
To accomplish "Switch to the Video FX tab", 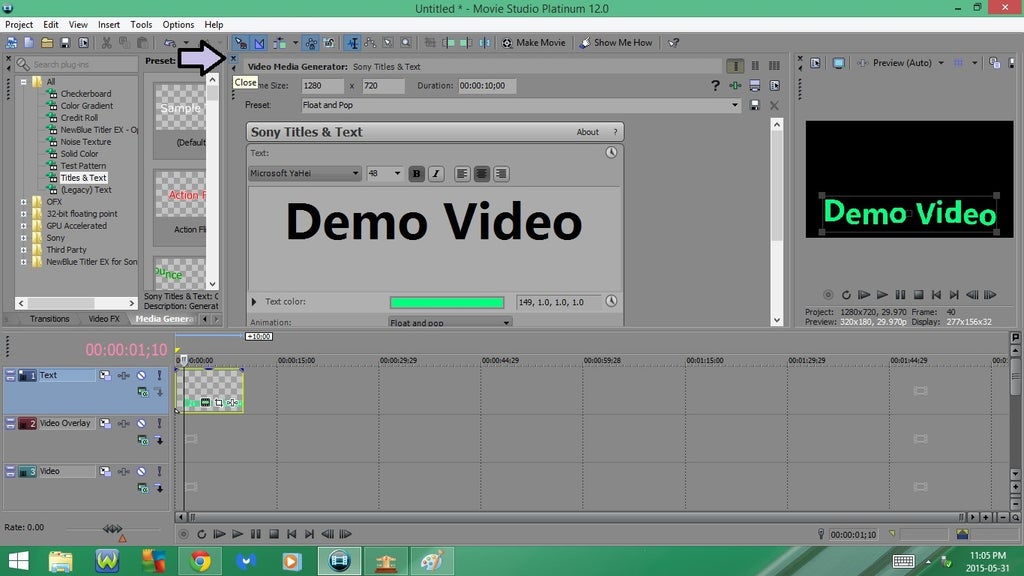I will 104,319.
